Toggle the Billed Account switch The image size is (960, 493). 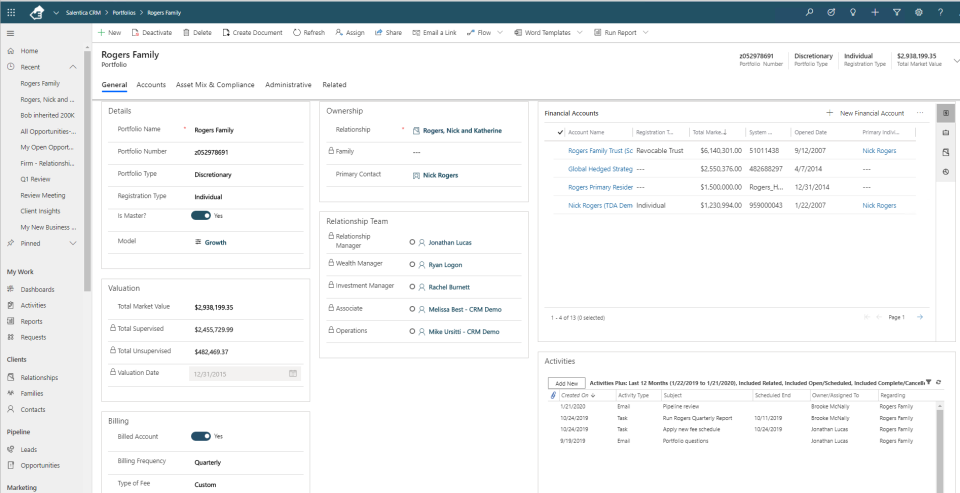pyautogui.click(x=201, y=436)
